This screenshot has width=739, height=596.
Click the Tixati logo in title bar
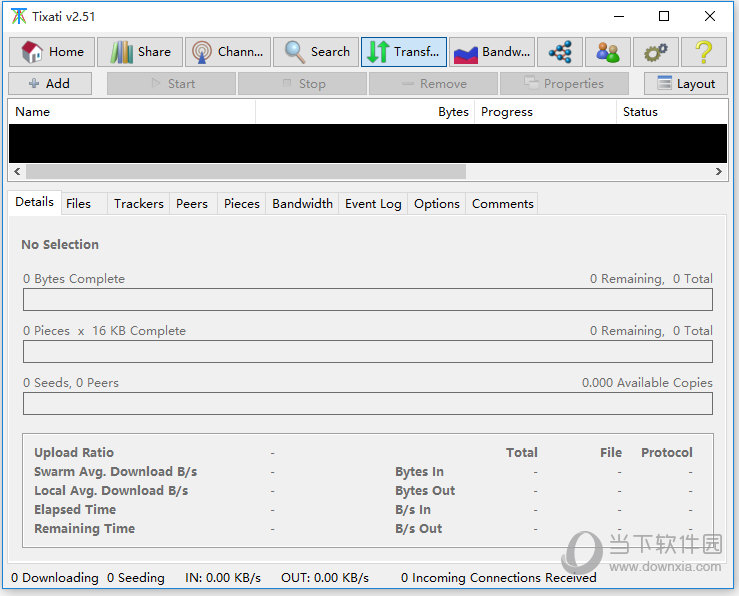tap(18, 16)
